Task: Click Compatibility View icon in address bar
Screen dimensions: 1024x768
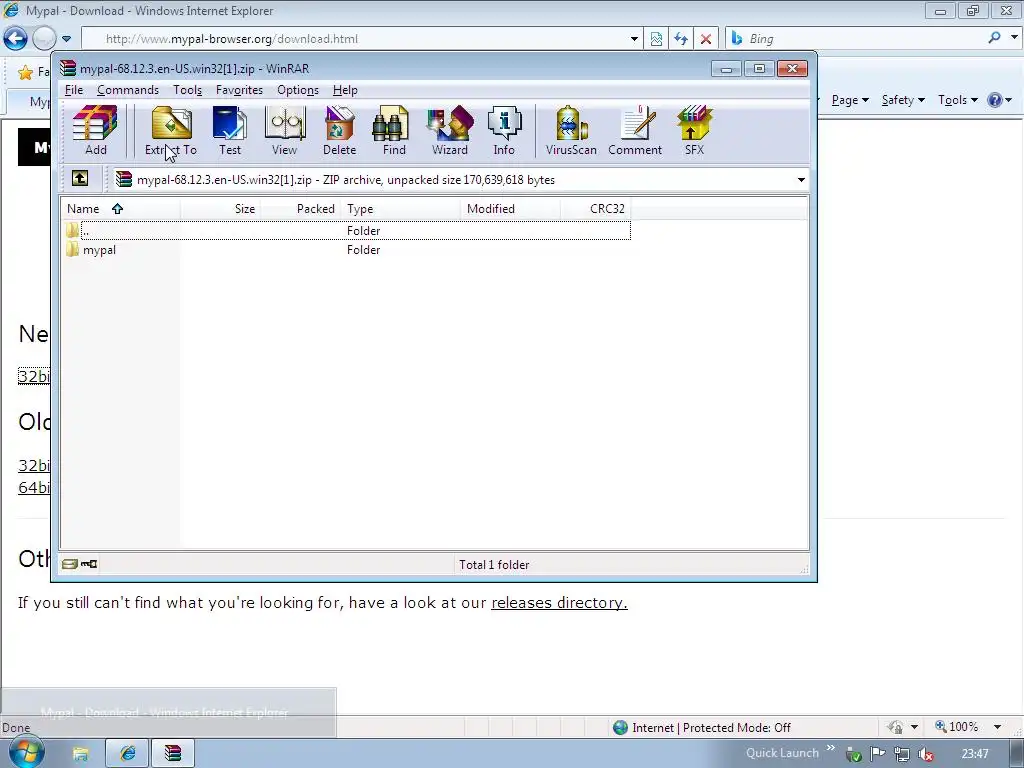Action: pos(656,39)
